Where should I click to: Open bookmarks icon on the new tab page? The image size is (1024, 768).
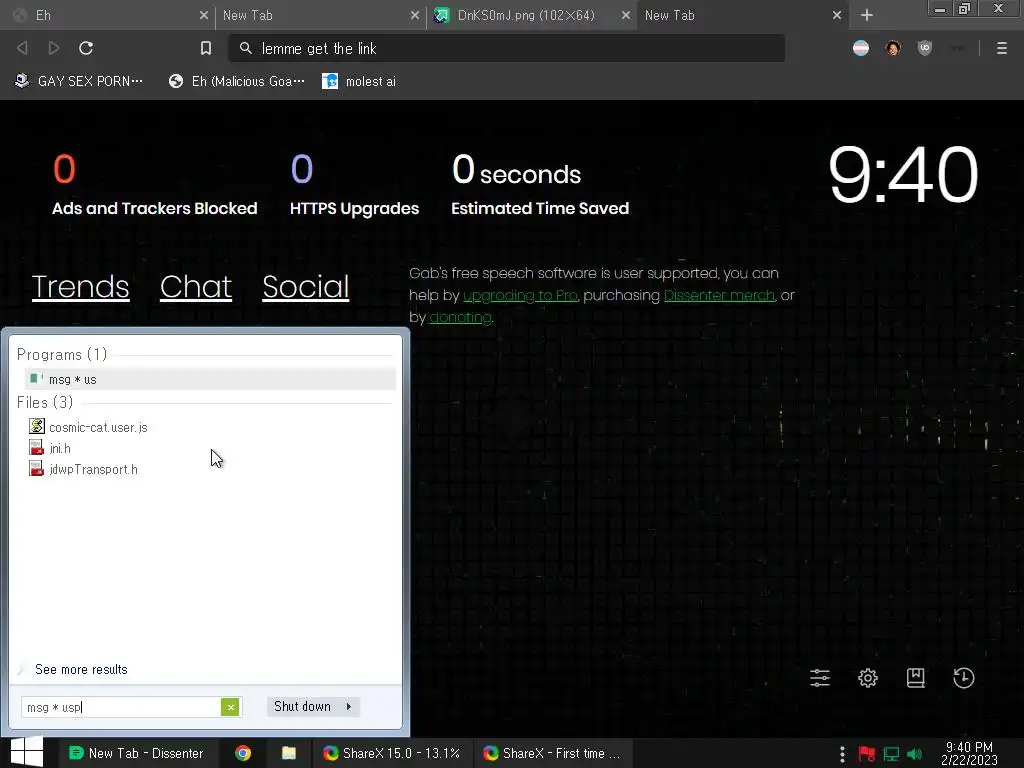[916, 678]
